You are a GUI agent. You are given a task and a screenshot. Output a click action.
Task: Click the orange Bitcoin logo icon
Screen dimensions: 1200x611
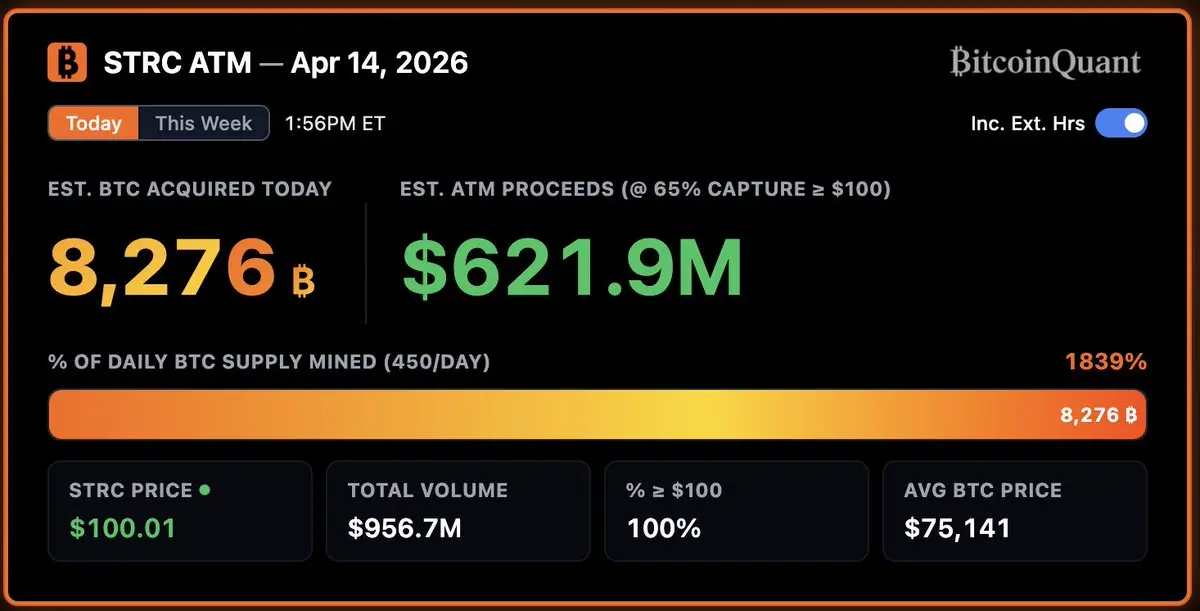[67, 63]
